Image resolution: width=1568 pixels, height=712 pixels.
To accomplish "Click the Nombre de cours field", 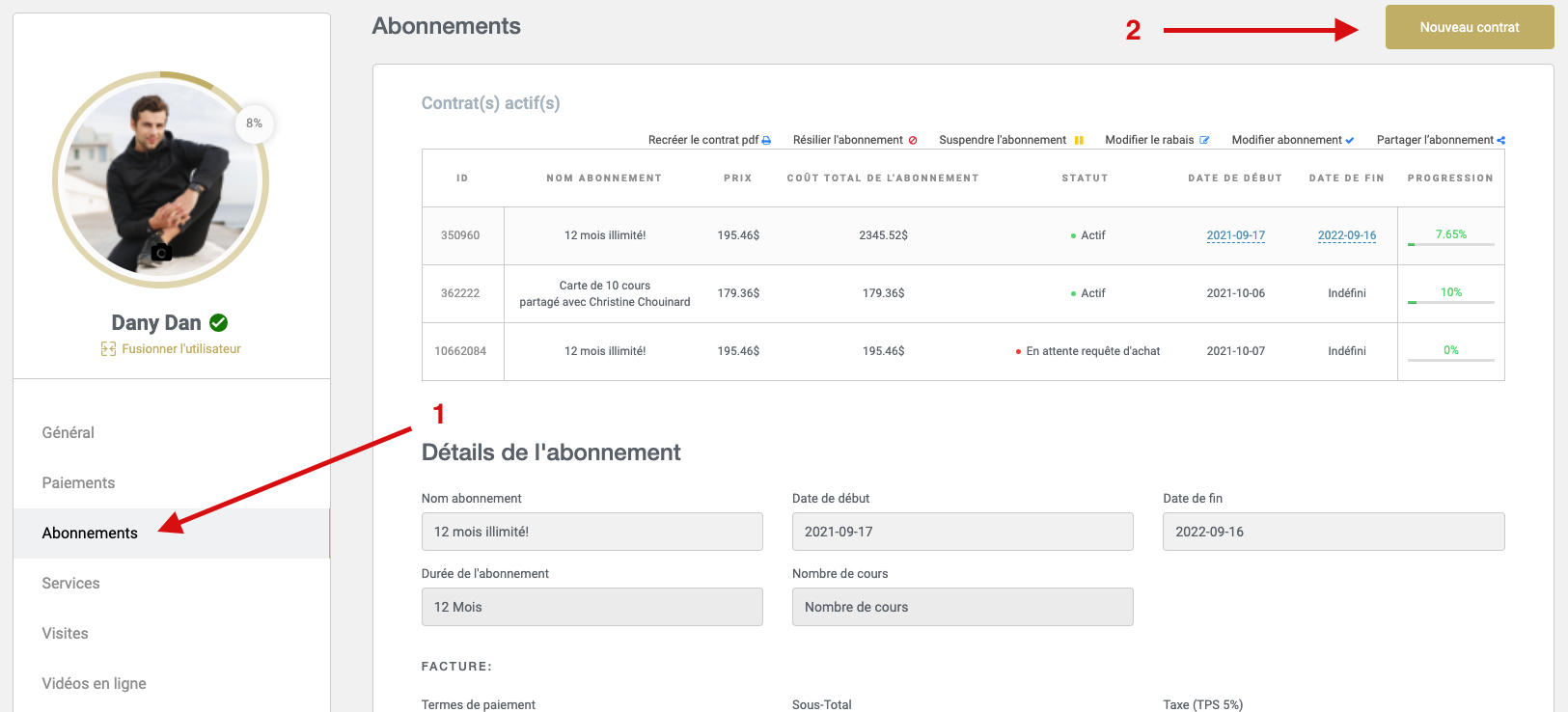I will [x=962, y=607].
